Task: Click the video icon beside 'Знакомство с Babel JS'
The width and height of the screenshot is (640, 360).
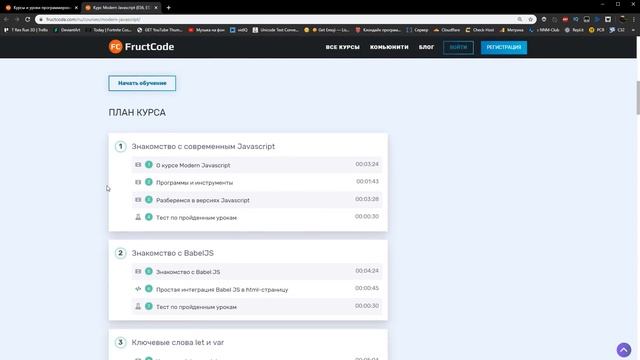Action: coord(138,271)
